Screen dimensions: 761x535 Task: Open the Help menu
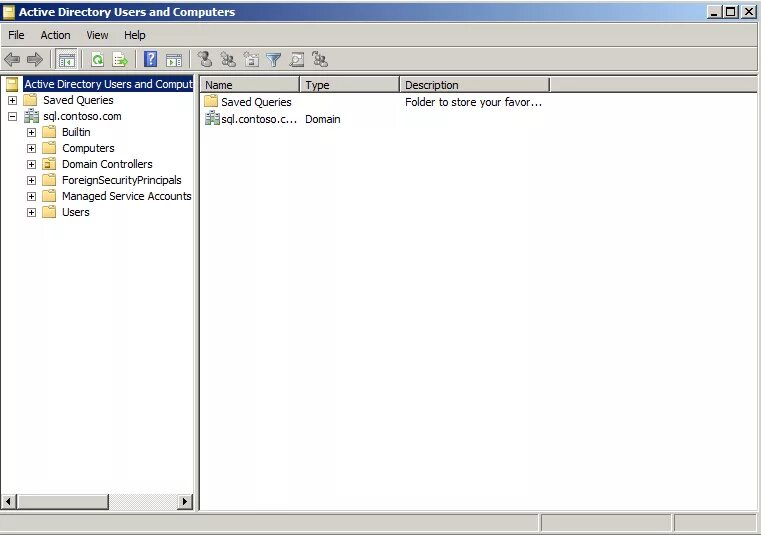click(134, 35)
